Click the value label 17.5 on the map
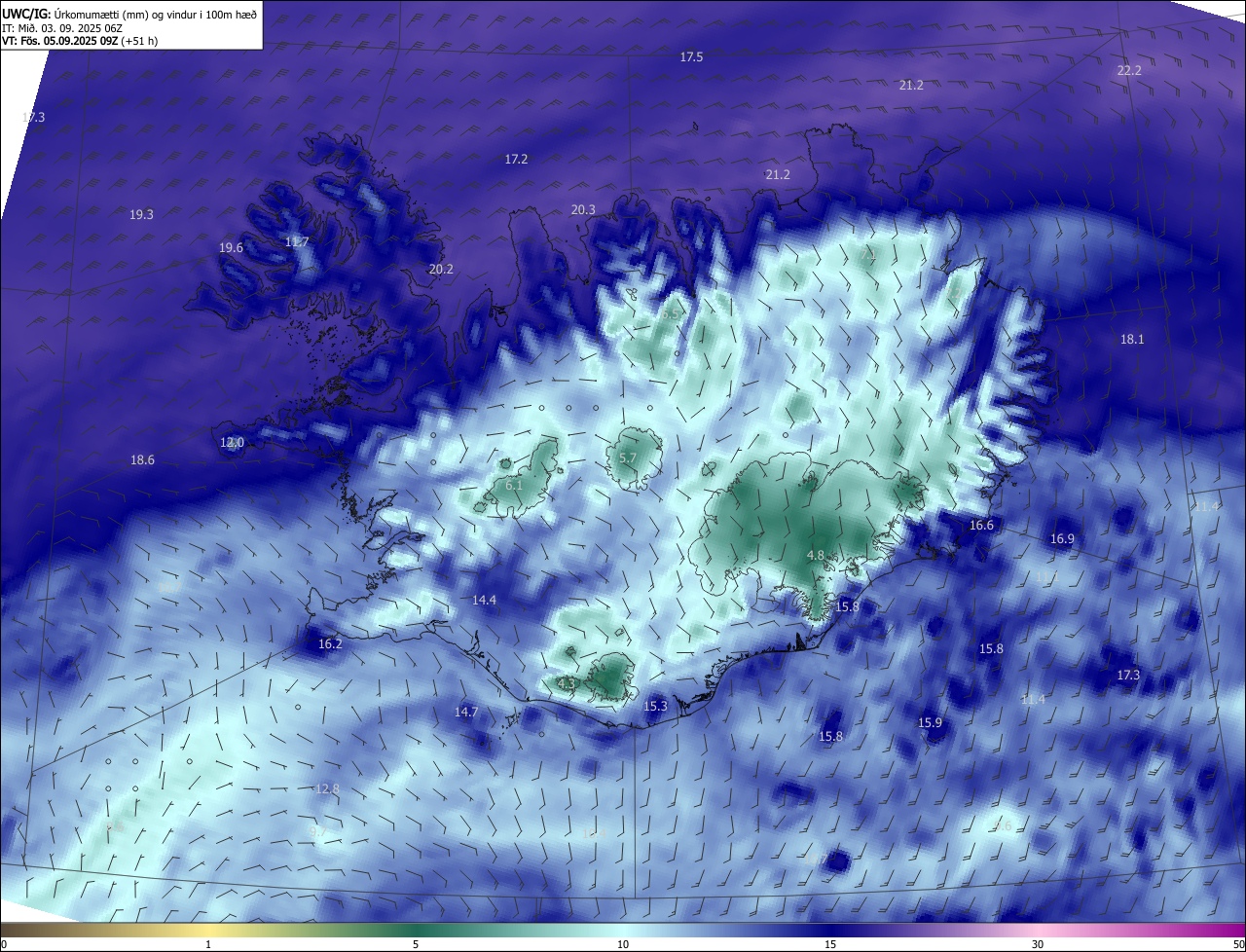The height and width of the screenshot is (952, 1246). tap(691, 57)
